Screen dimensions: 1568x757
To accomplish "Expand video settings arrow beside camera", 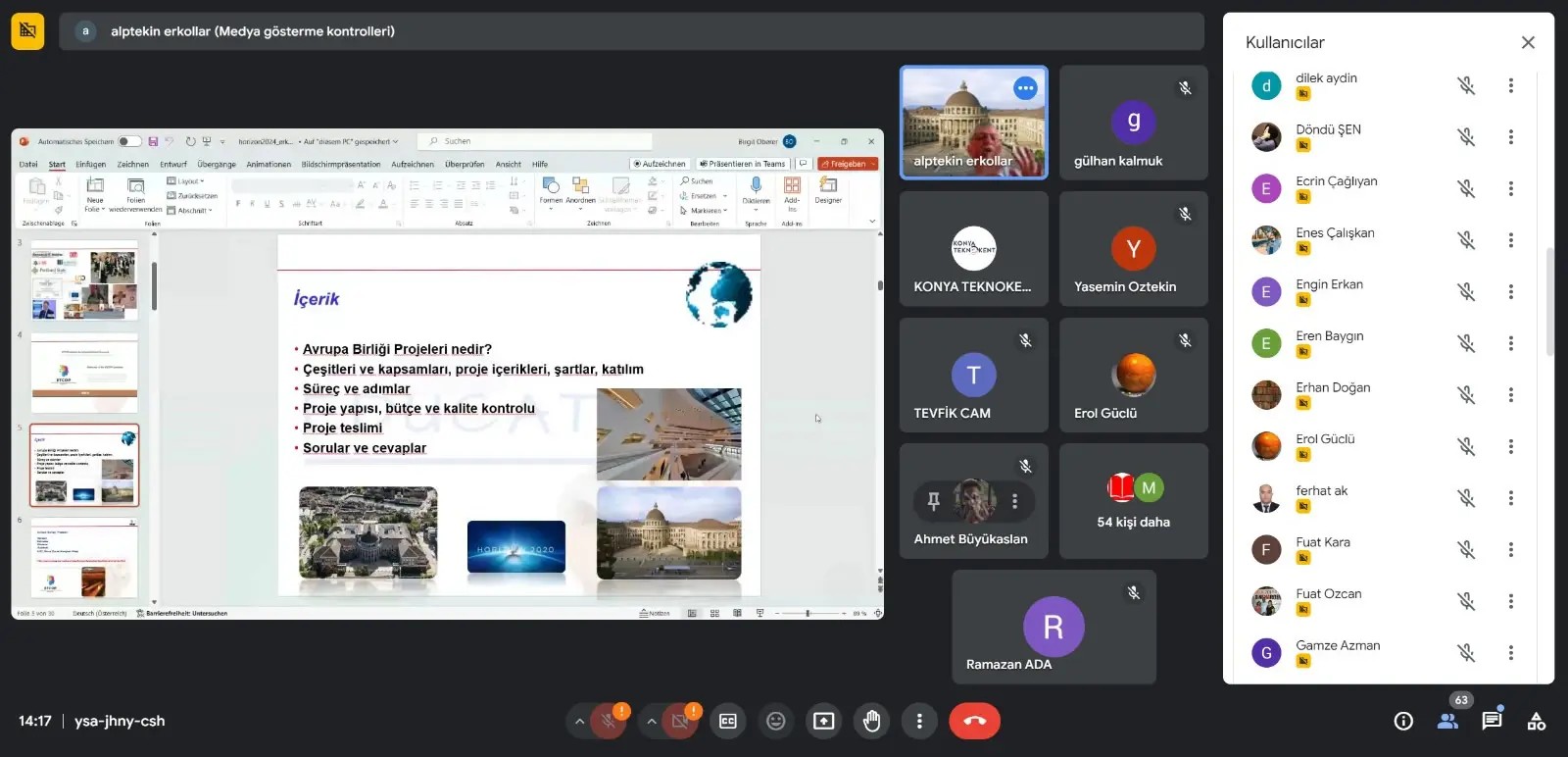I will (652, 721).
